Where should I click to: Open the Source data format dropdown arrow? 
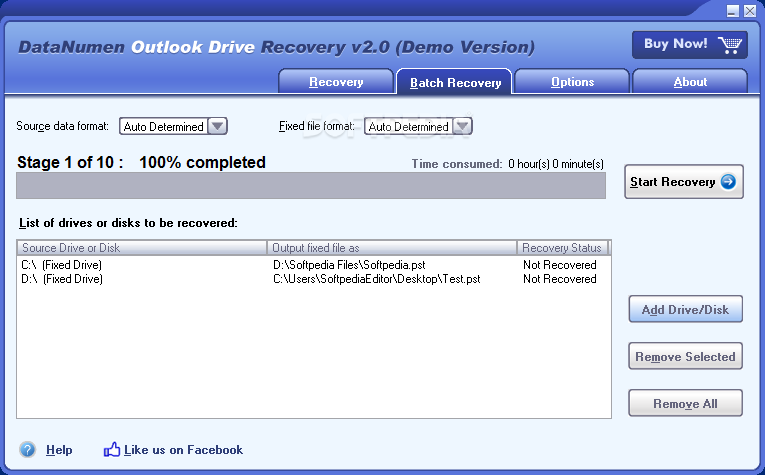218,126
